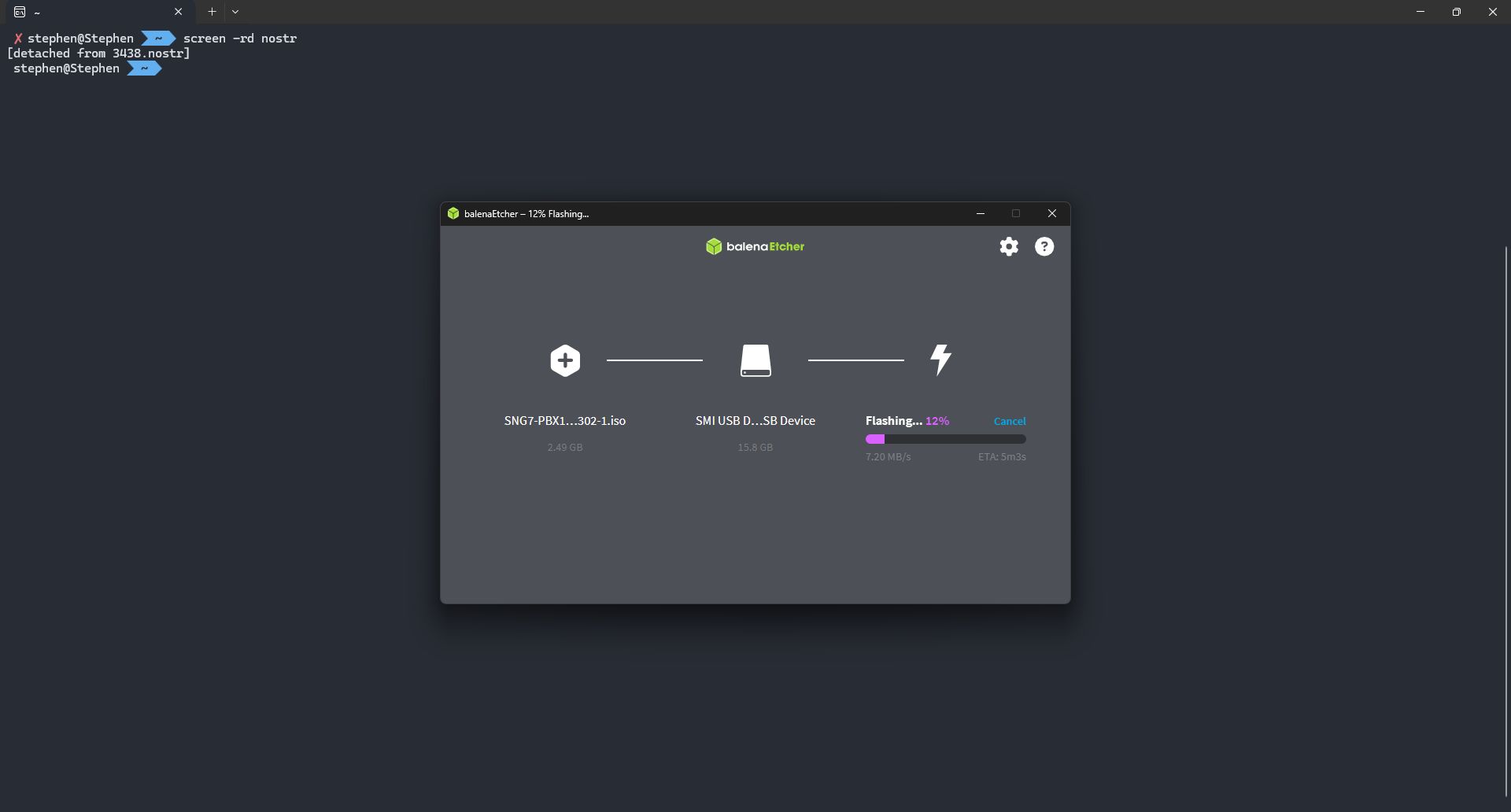Click the USB drive target icon
Screen dimensions: 1511x812
pos(755,360)
